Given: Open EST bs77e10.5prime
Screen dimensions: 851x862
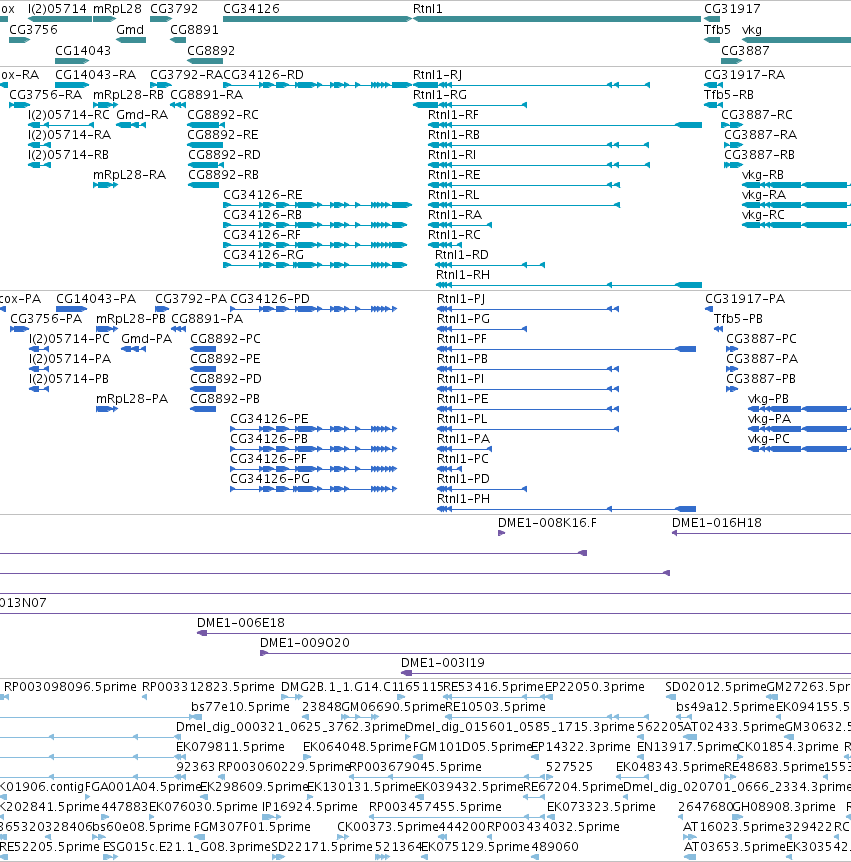Looking at the screenshot, I should 240,707.
